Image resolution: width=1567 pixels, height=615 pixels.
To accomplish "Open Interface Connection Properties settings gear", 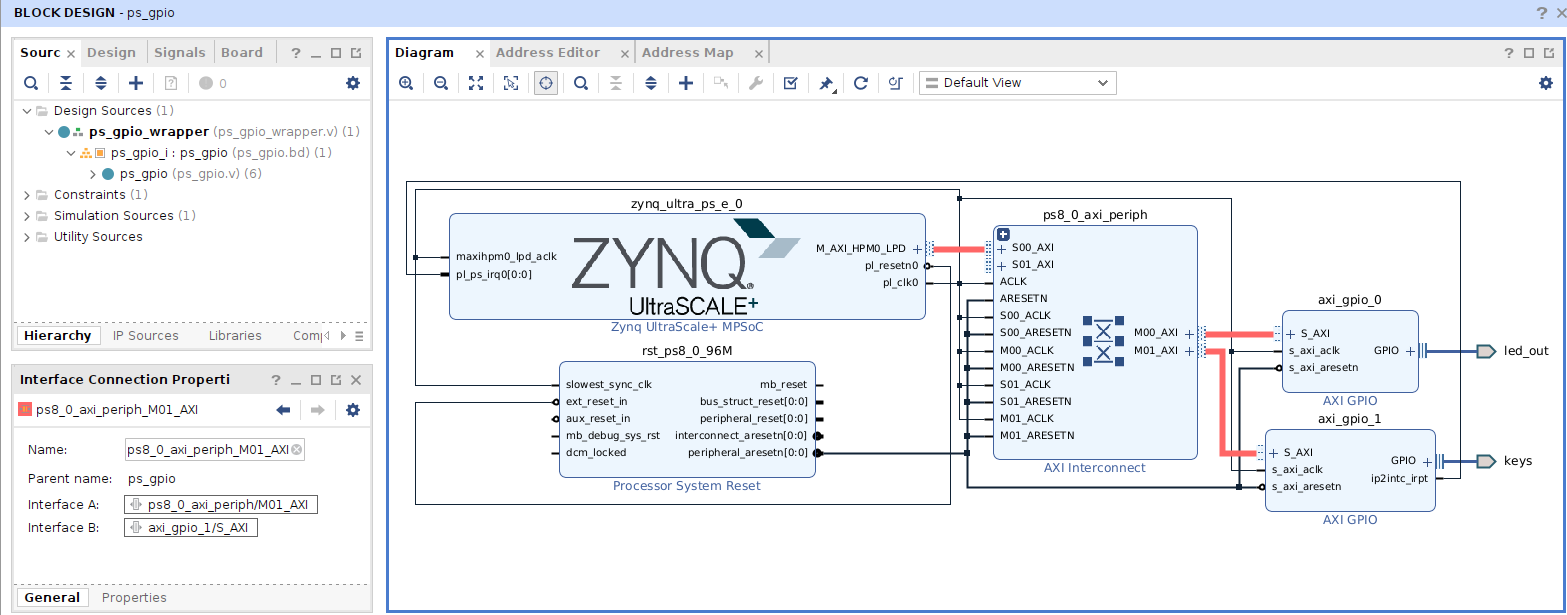I will [x=353, y=410].
